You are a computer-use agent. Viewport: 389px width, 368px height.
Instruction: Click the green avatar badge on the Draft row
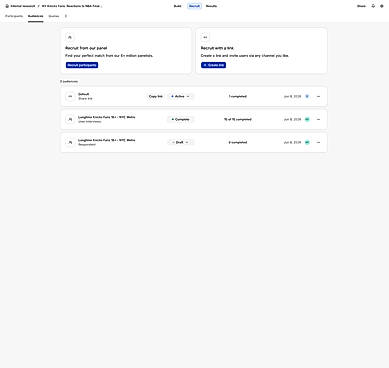tap(307, 142)
